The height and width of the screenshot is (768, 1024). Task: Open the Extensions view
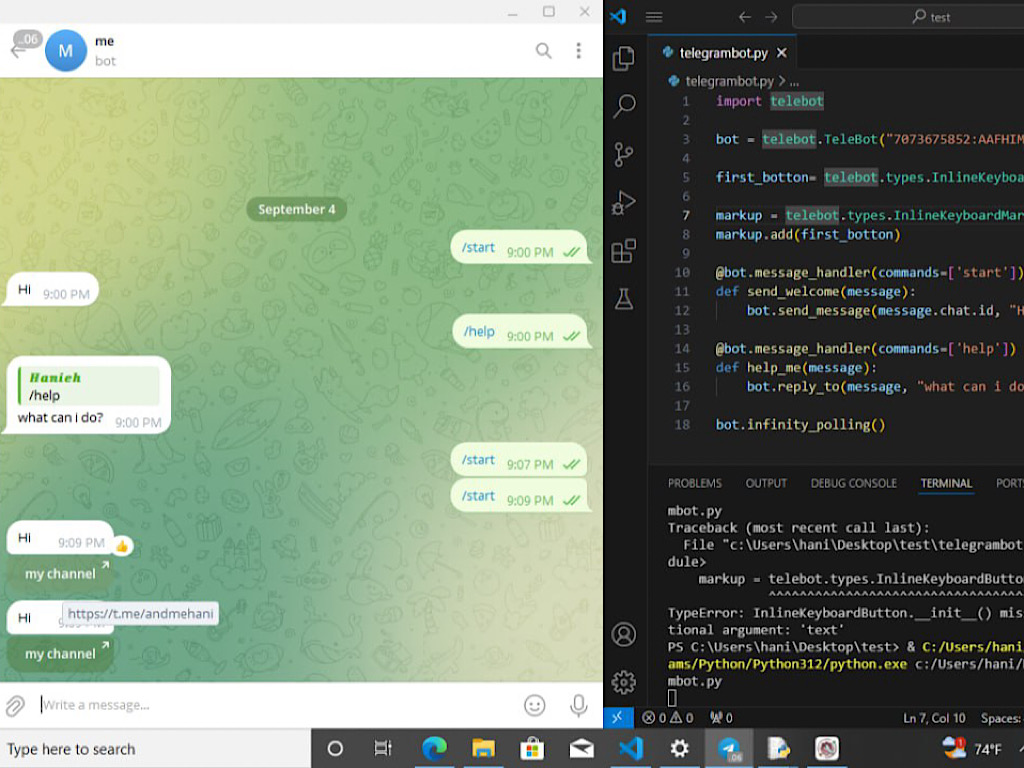(x=624, y=251)
